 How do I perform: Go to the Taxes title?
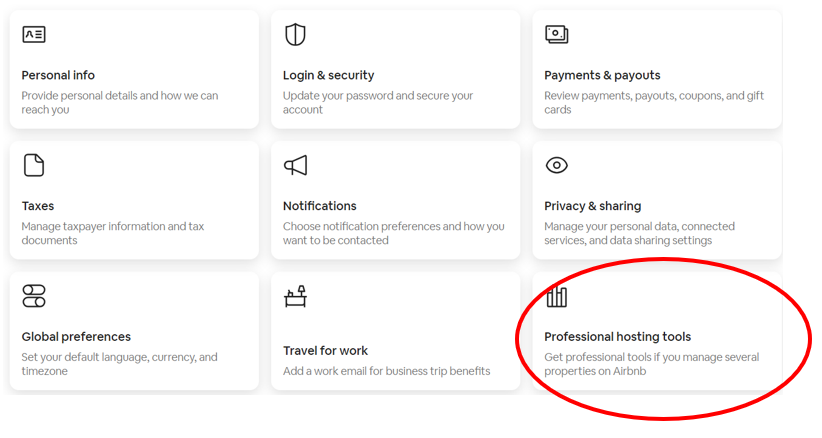coord(38,206)
